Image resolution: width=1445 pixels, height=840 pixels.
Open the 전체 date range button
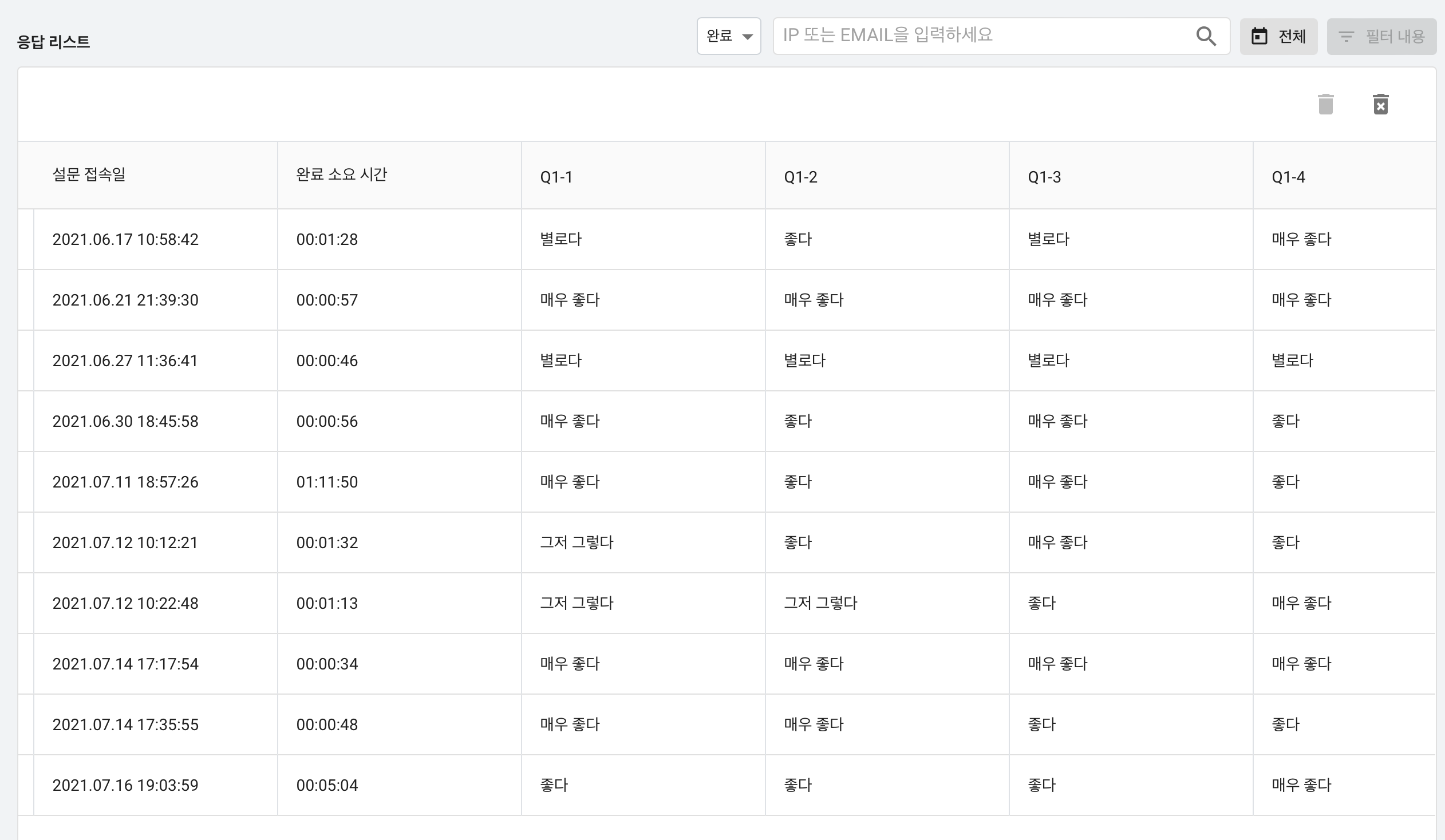point(1278,36)
